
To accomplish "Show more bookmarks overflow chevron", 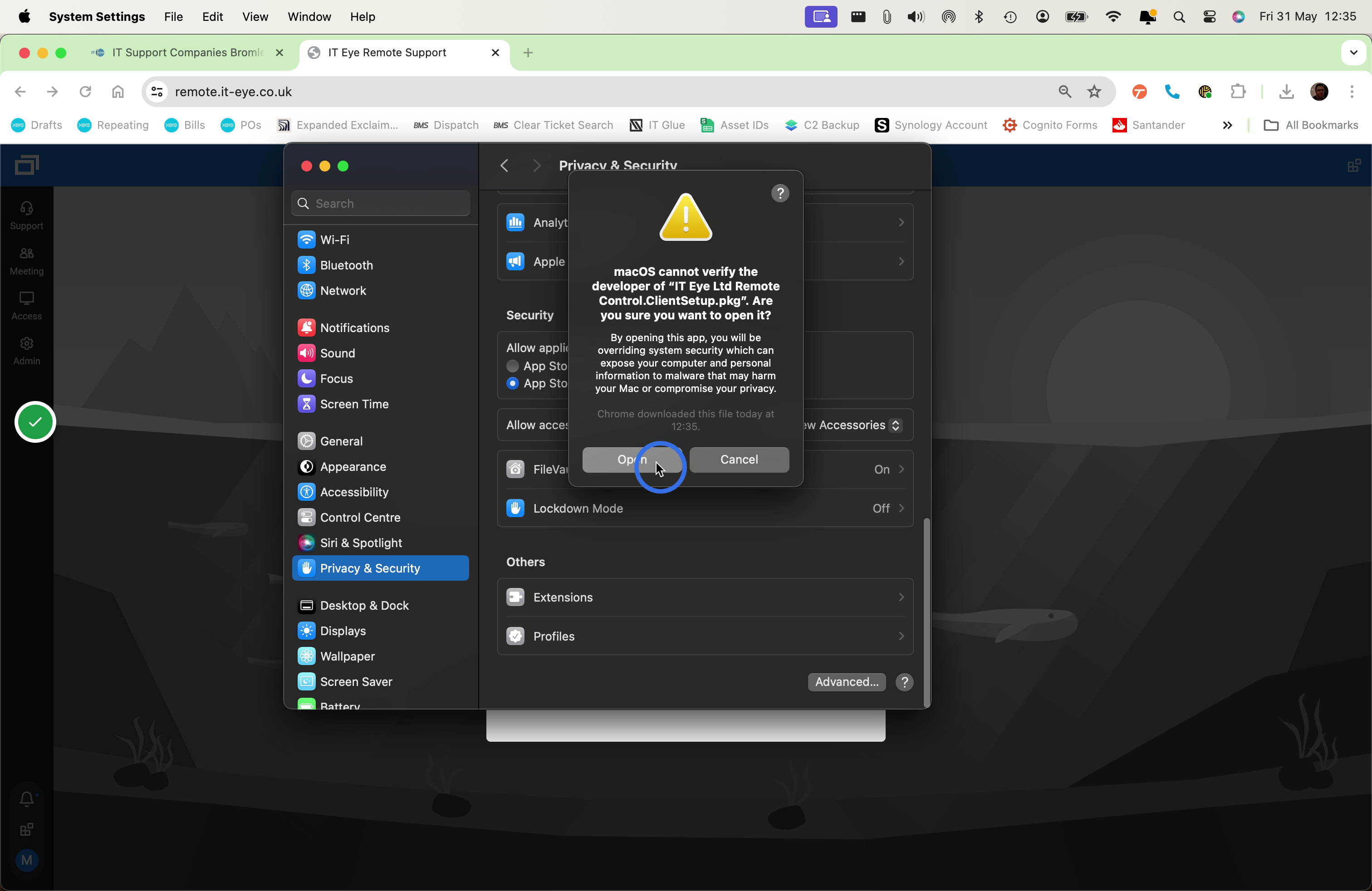I will click(1227, 125).
